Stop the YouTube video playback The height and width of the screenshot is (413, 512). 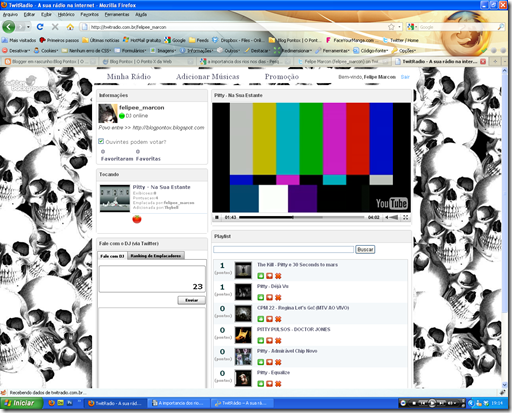click(x=217, y=217)
